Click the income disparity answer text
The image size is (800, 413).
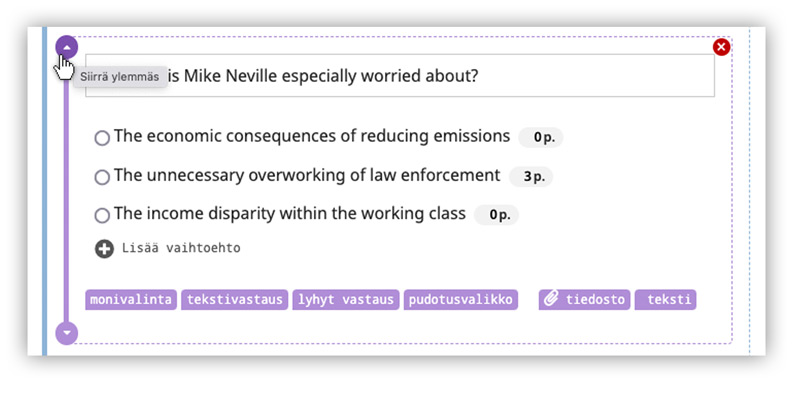tap(290, 214)
